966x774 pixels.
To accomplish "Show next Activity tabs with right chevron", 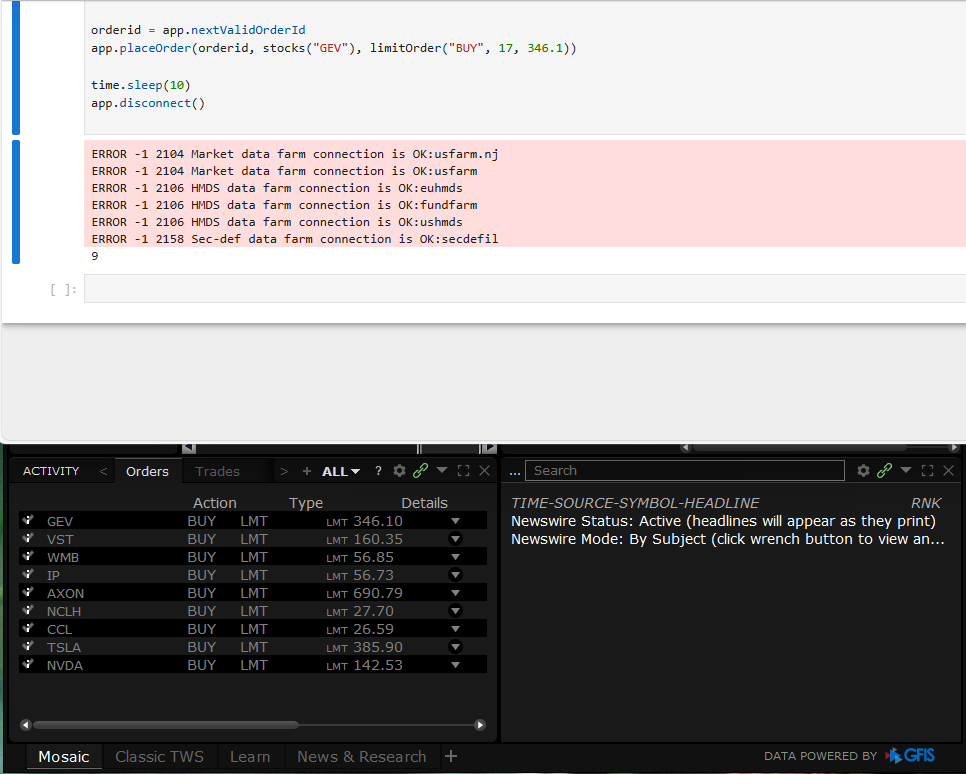I will (283, 471).
